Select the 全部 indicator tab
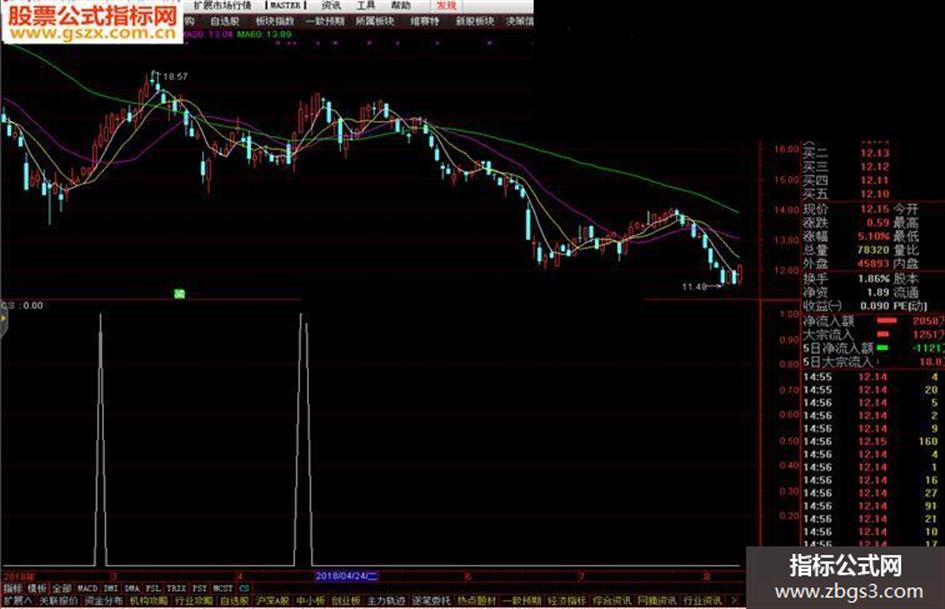The image size is (945, 609). (62, 588)
